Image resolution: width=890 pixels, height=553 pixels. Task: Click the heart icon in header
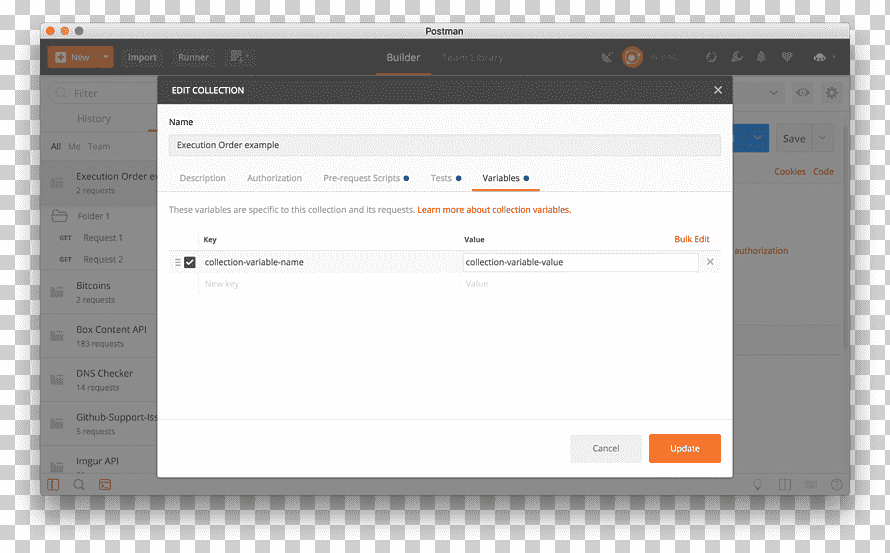tap(787, 57)
